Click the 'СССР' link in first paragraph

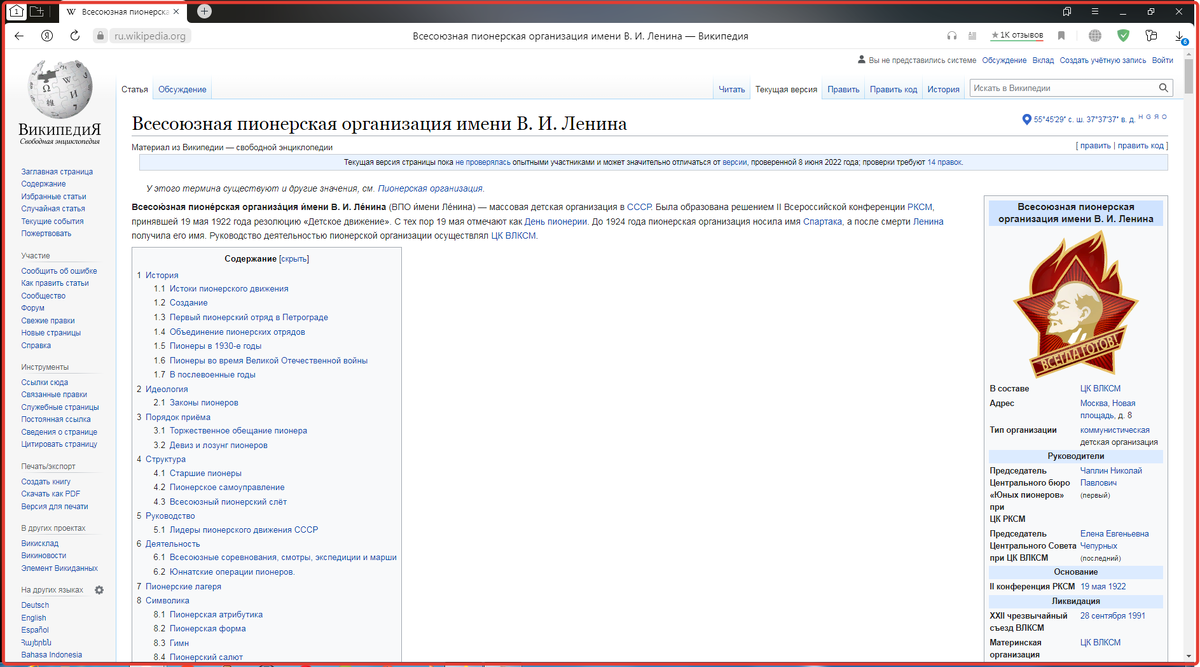(639, 207)
